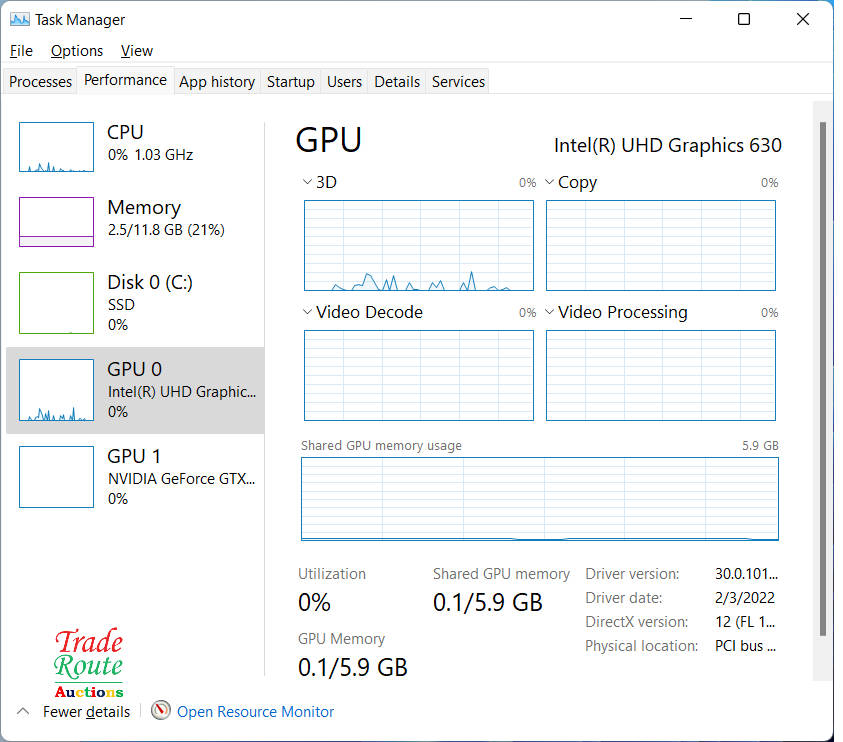Click the Resource Monitor gauge icon
The image size is (843, 742).
[x=161, y=711]
